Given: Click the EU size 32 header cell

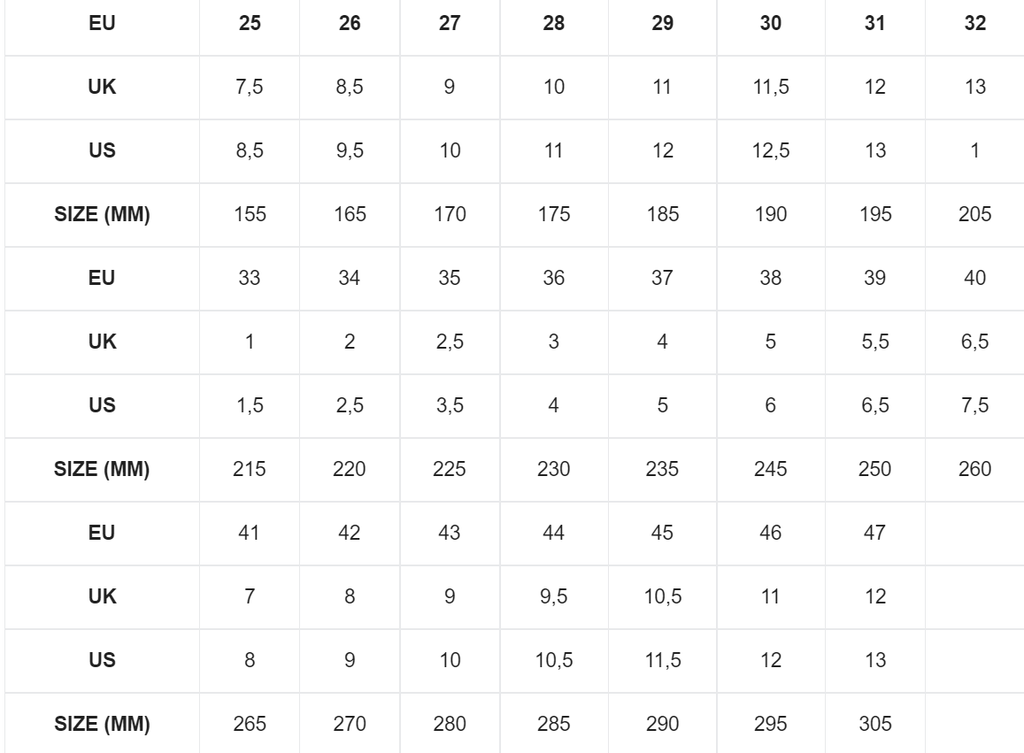Looking at the screenshot, I should [975, 24].
